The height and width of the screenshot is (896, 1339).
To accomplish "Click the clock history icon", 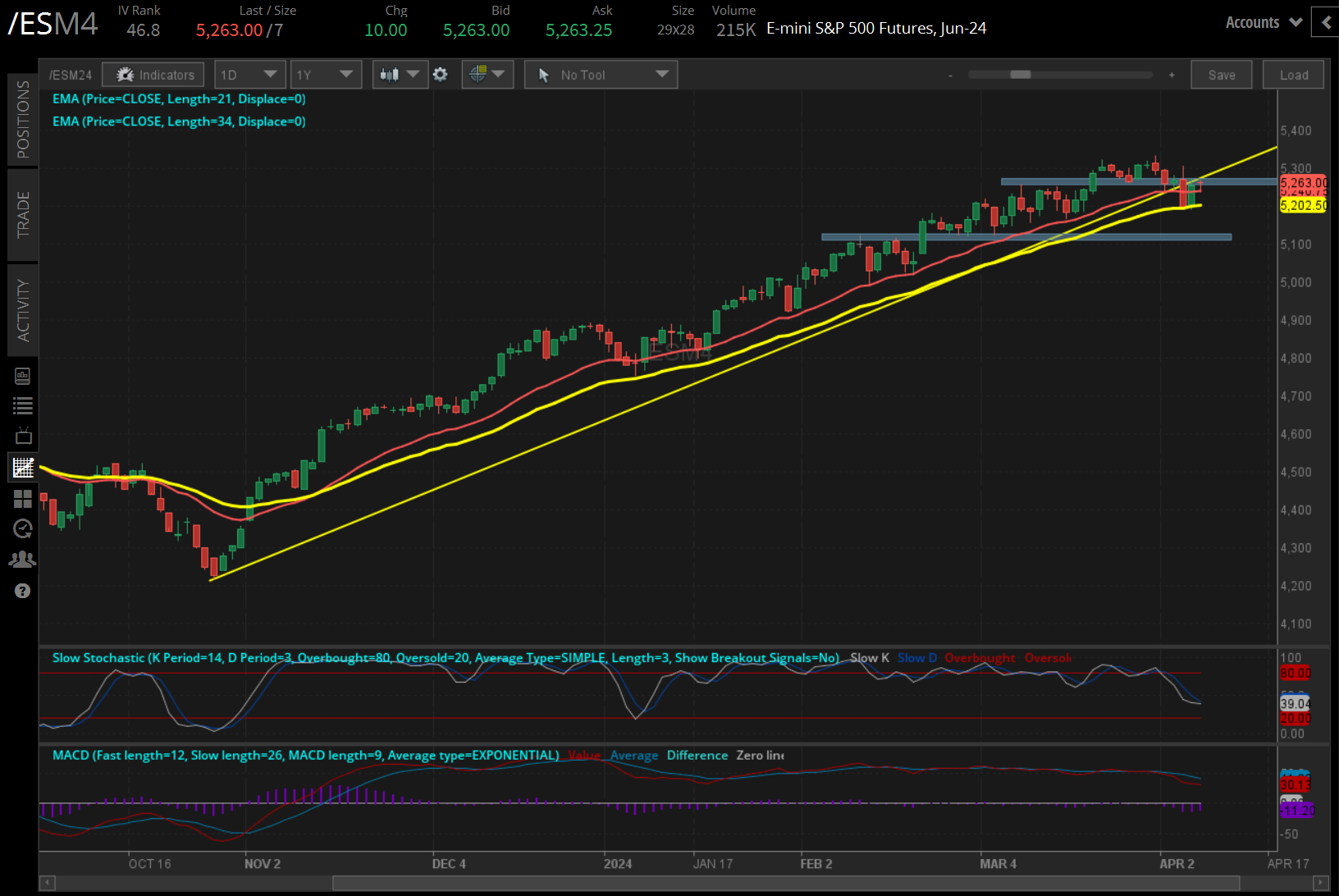I will 23,528.
